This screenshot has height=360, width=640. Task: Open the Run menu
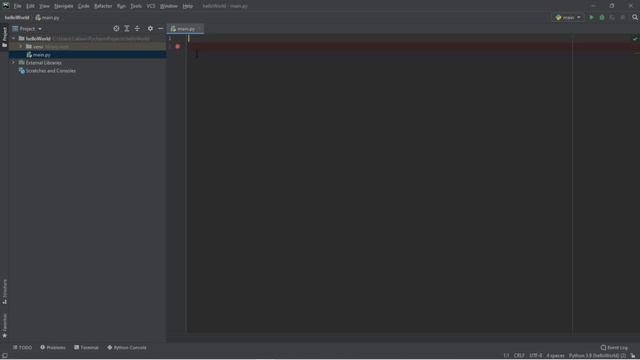121,6
